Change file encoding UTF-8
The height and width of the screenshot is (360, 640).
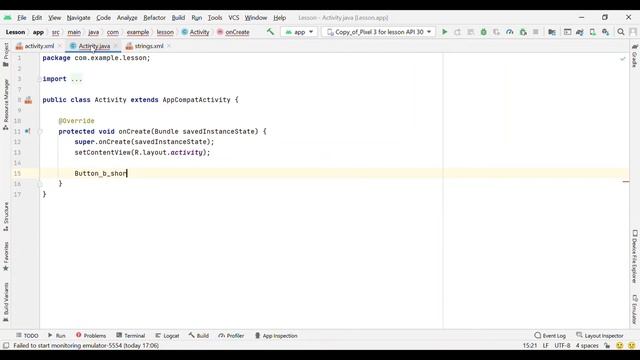pos(562,345)
